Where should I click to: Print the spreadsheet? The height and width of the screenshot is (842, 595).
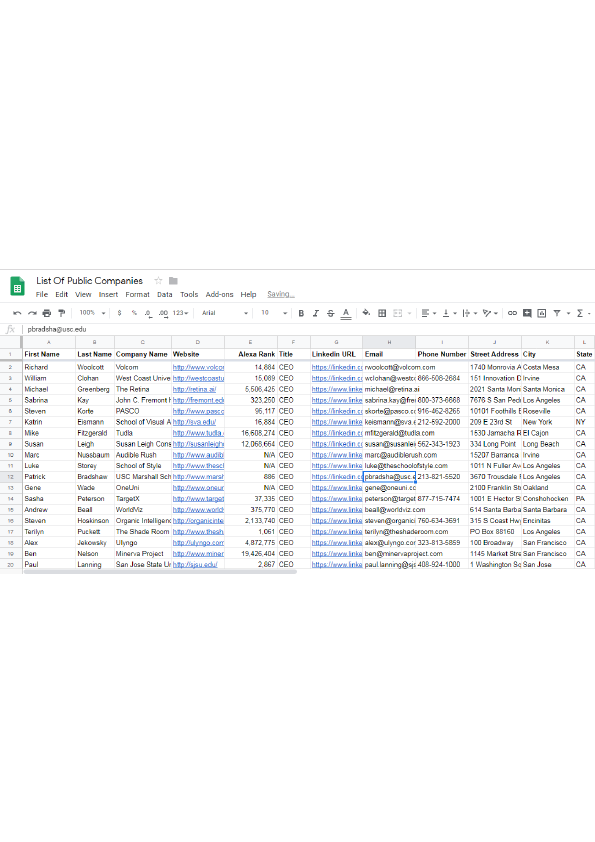point(47,313)
